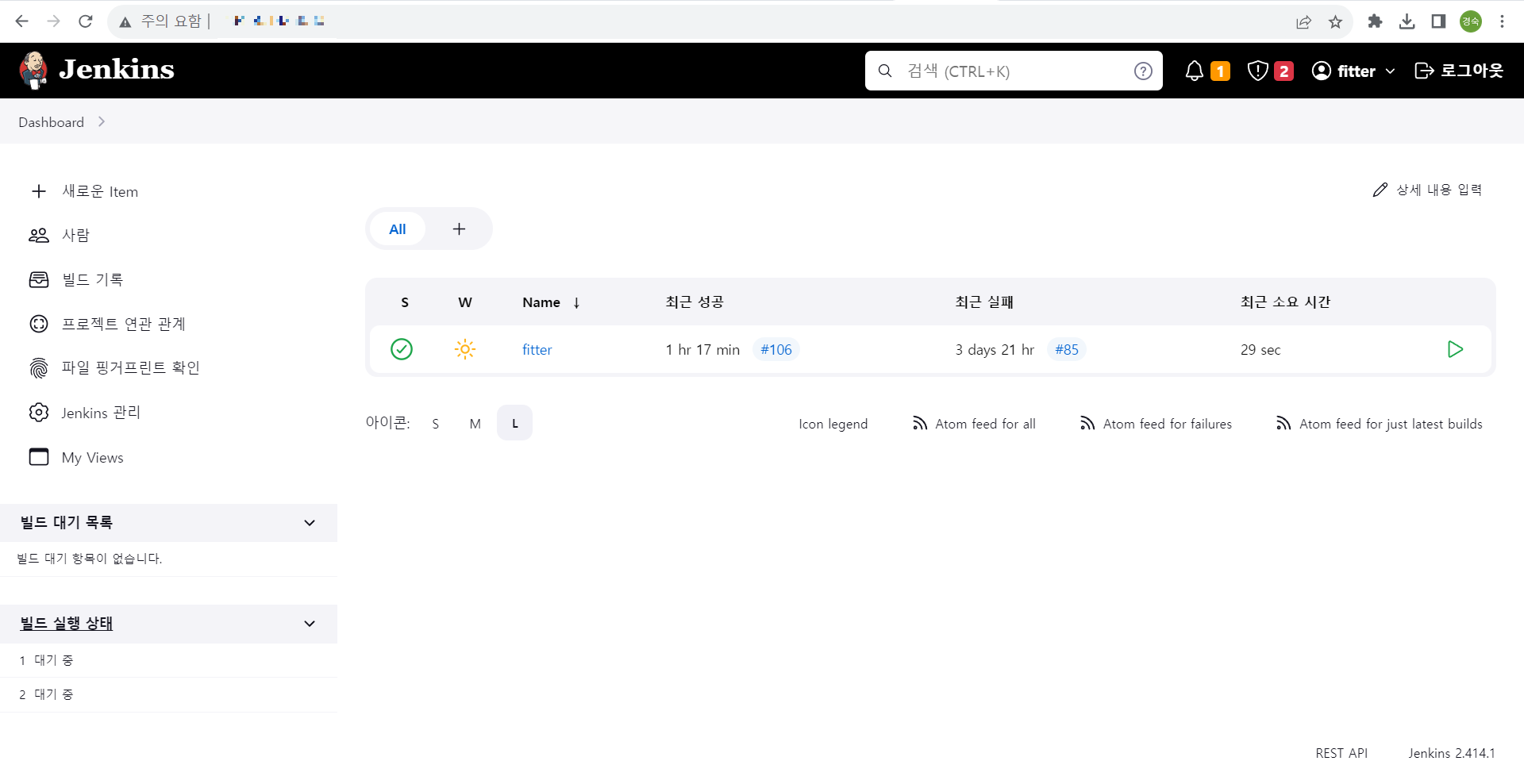Bookmark this page star icon
Image resolution: width=1524 pixels, height=784 pixels.
point(1335,21)
